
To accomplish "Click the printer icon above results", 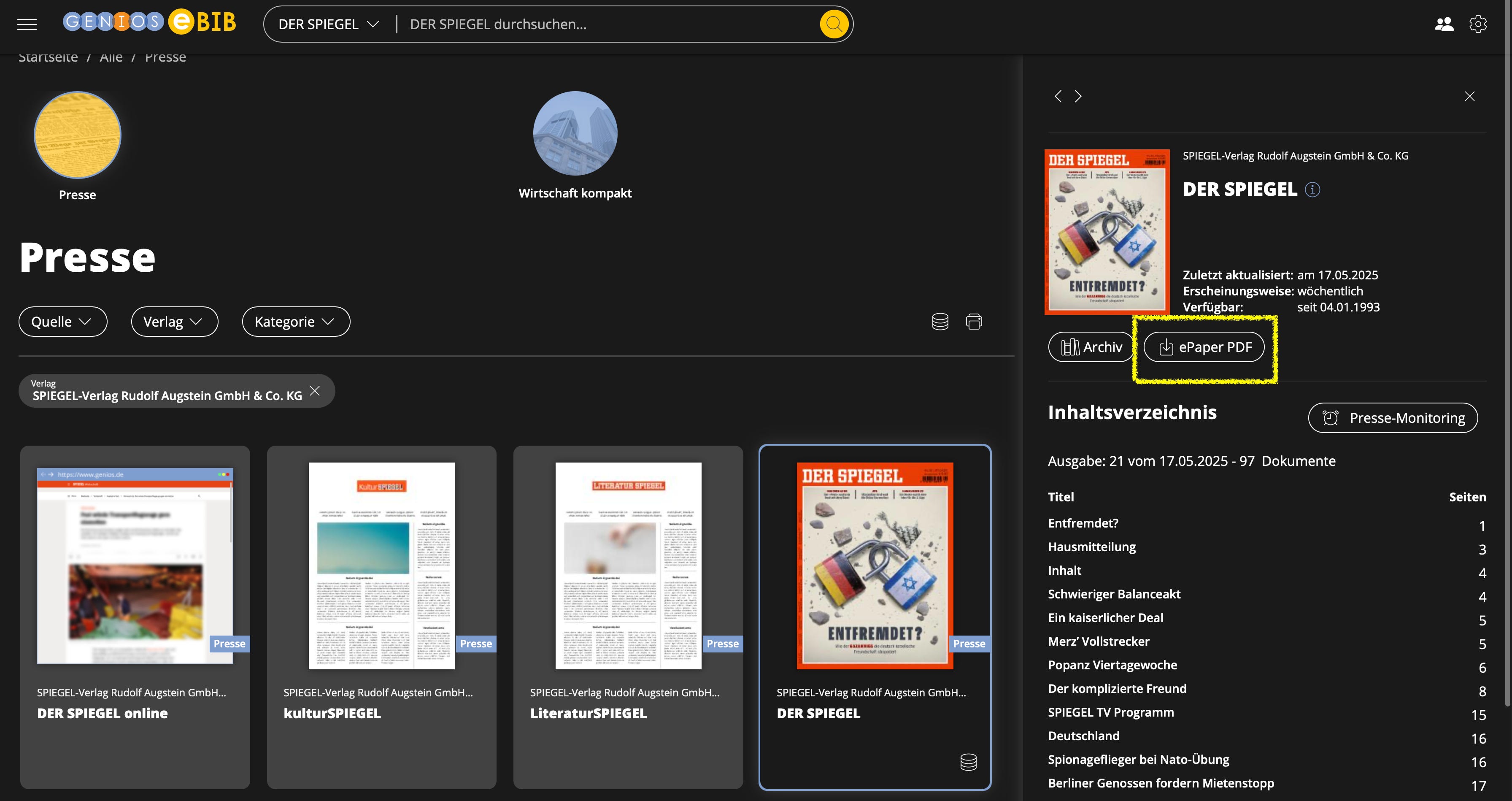I will (x=974, y=321).
